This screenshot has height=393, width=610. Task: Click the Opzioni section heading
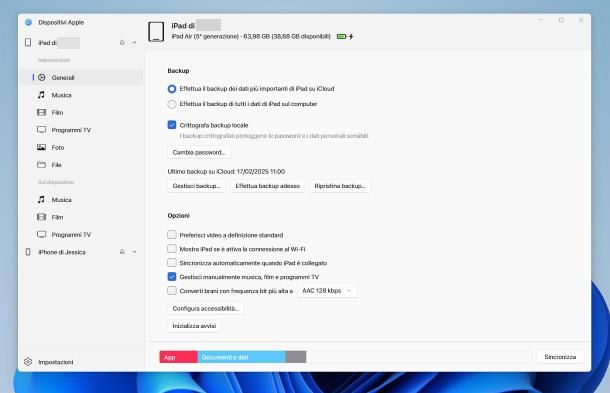(179, 216)
